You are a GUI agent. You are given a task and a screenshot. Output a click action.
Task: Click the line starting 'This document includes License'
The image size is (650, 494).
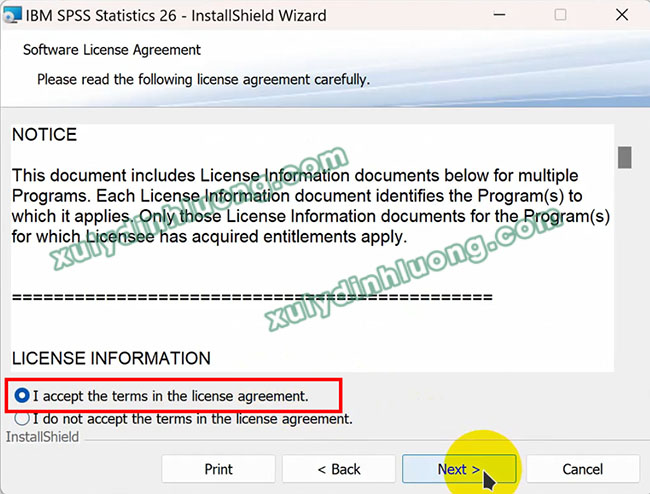click(x=295, y=176)
